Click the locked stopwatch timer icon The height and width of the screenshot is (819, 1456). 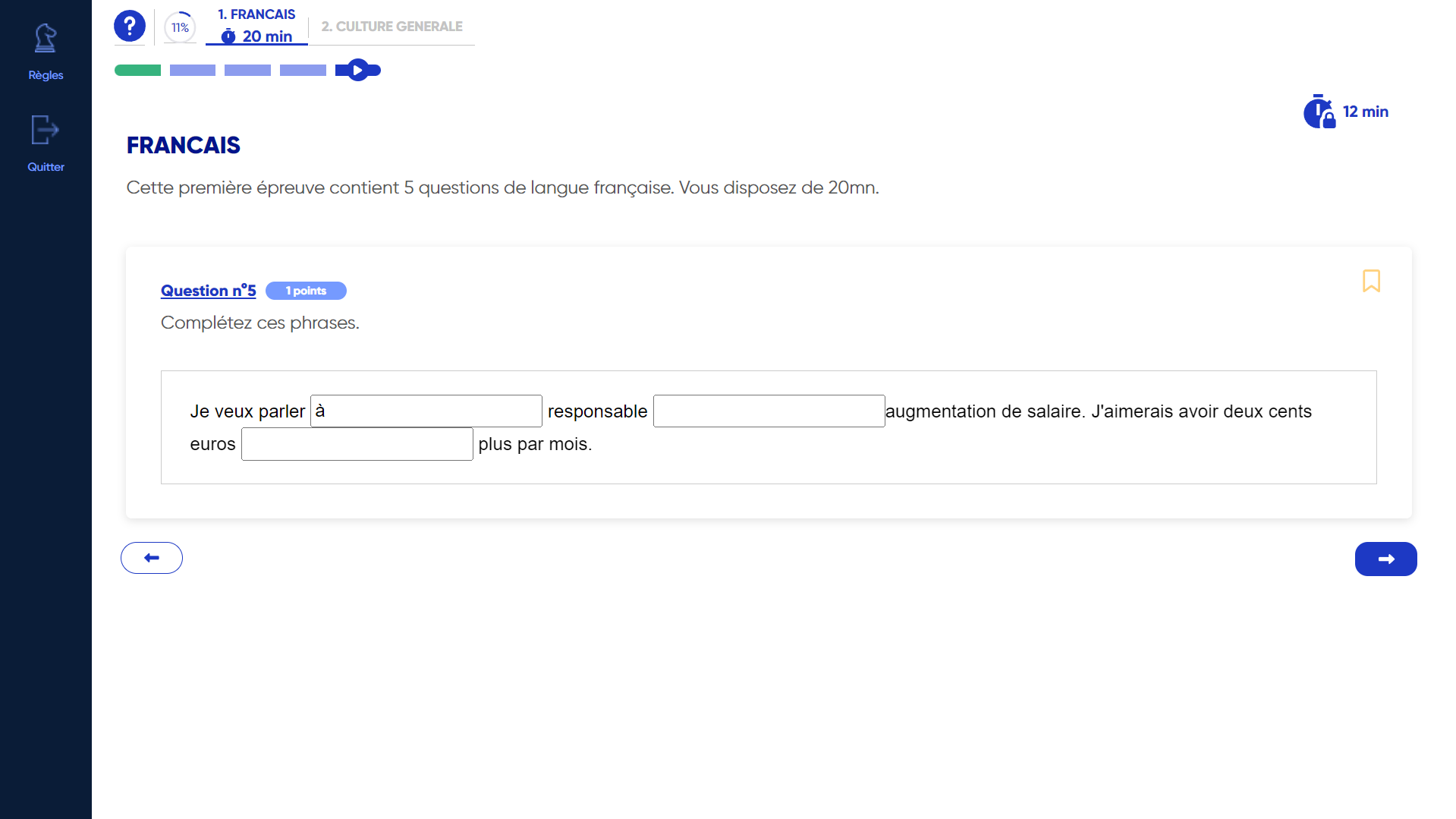pyautogui.click(x=1319, y=111)
